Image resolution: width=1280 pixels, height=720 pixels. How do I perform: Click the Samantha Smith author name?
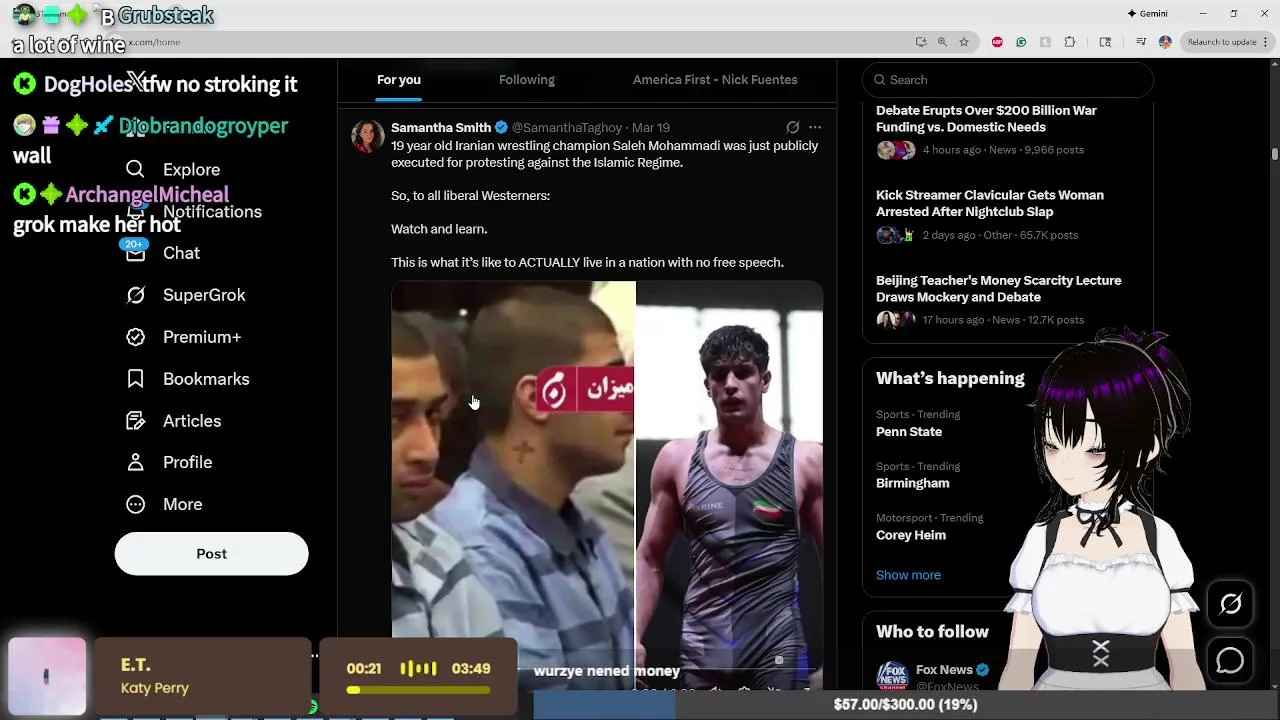(x=441, y=127)
